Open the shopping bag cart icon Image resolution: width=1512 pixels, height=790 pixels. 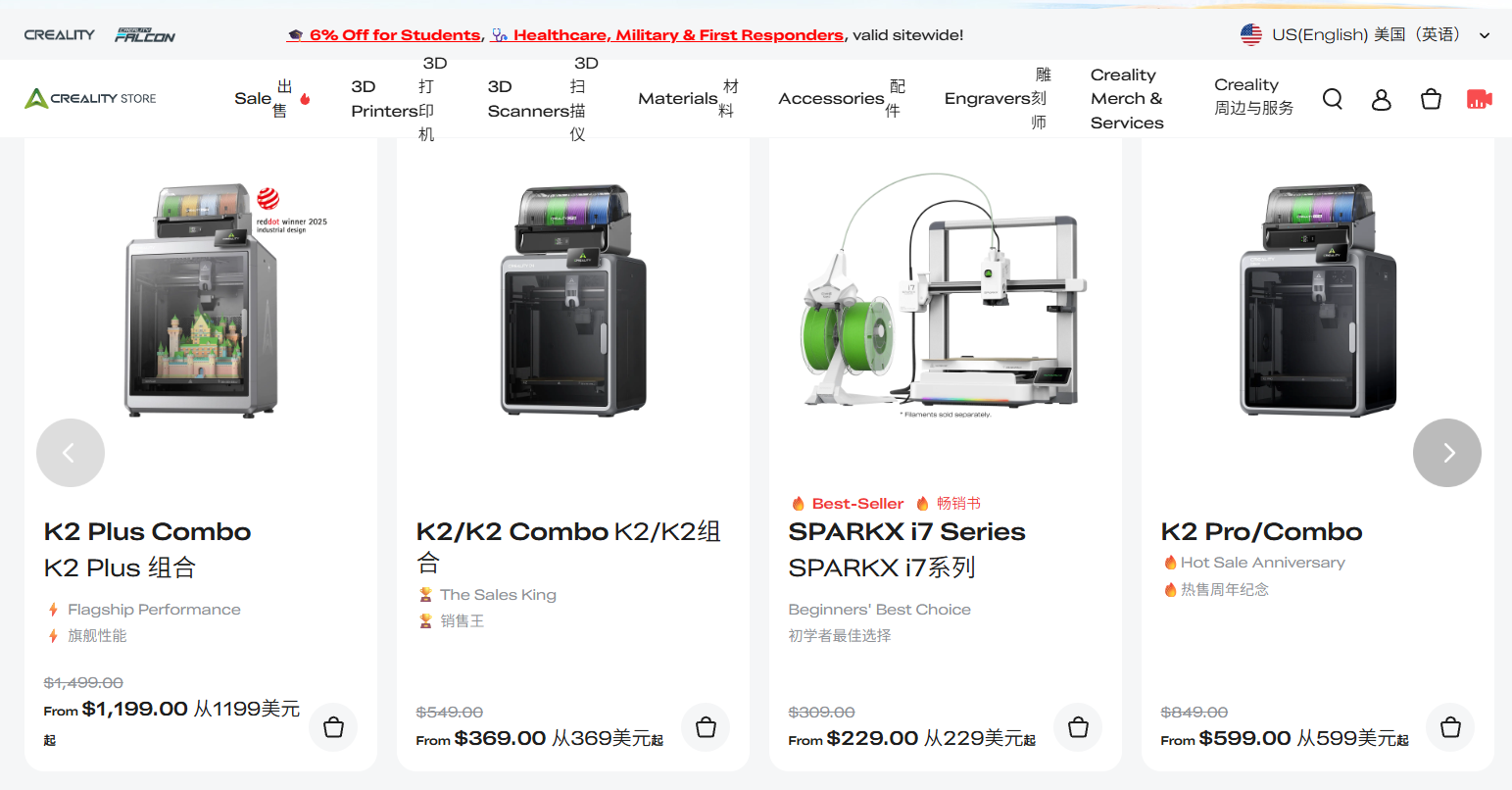[x=1431, y=99]
